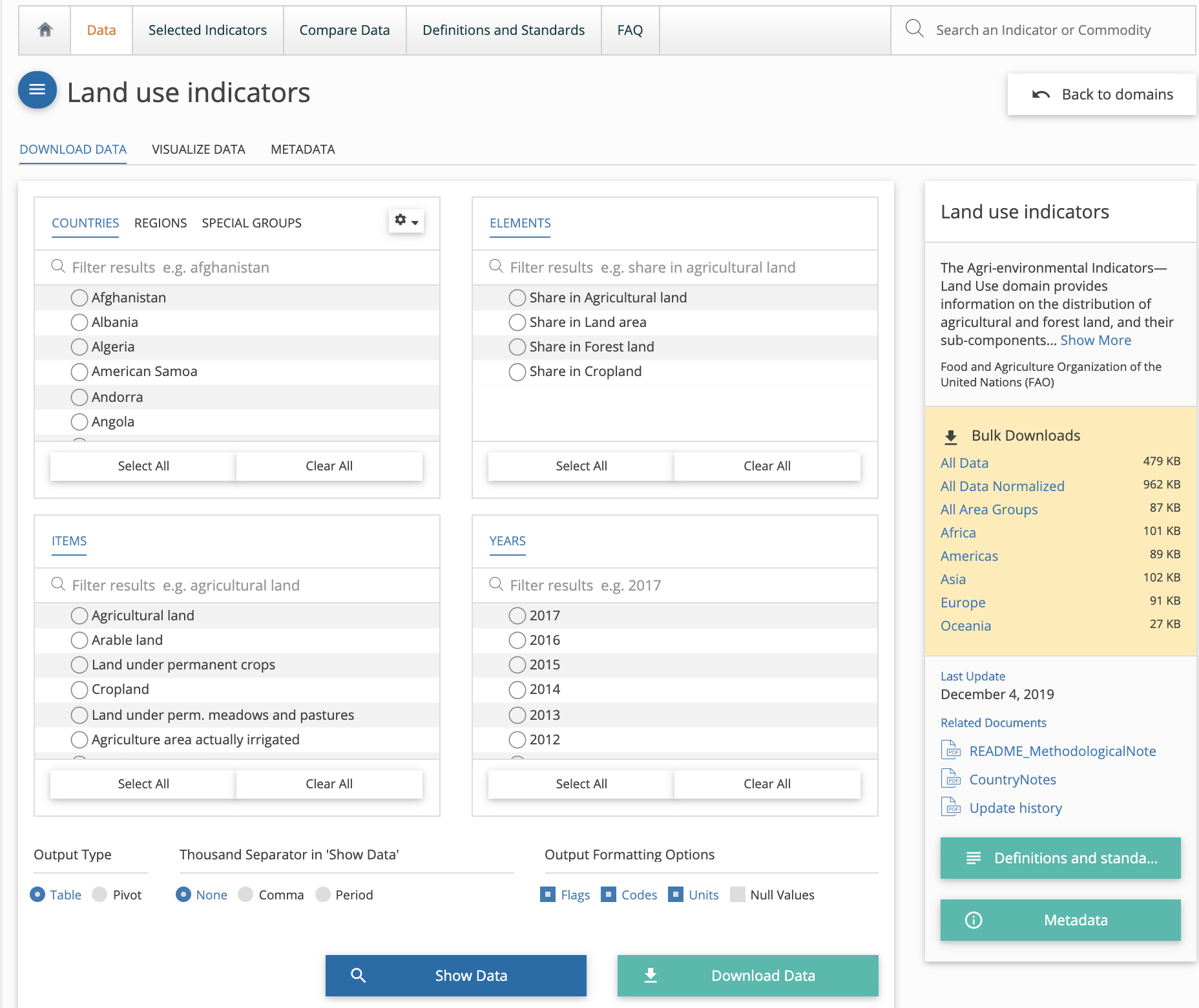Screen dimensions: 1199x1008
Task: Open the Regions tab
Action: 160,223
